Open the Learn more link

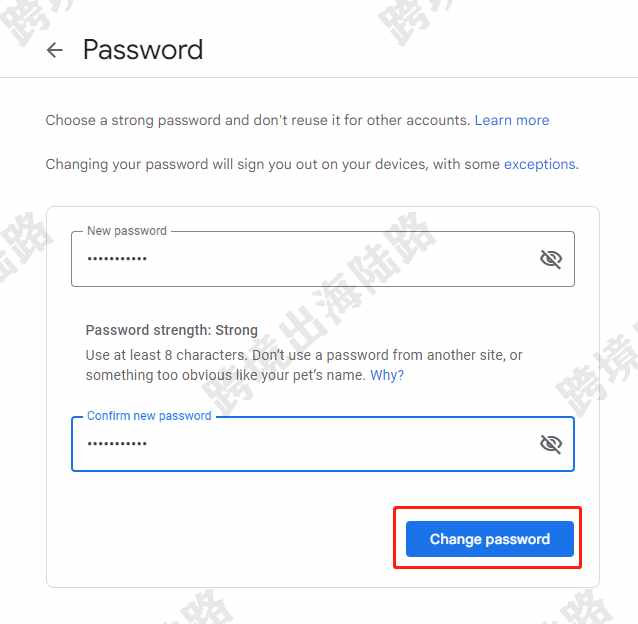pos(512,120)
